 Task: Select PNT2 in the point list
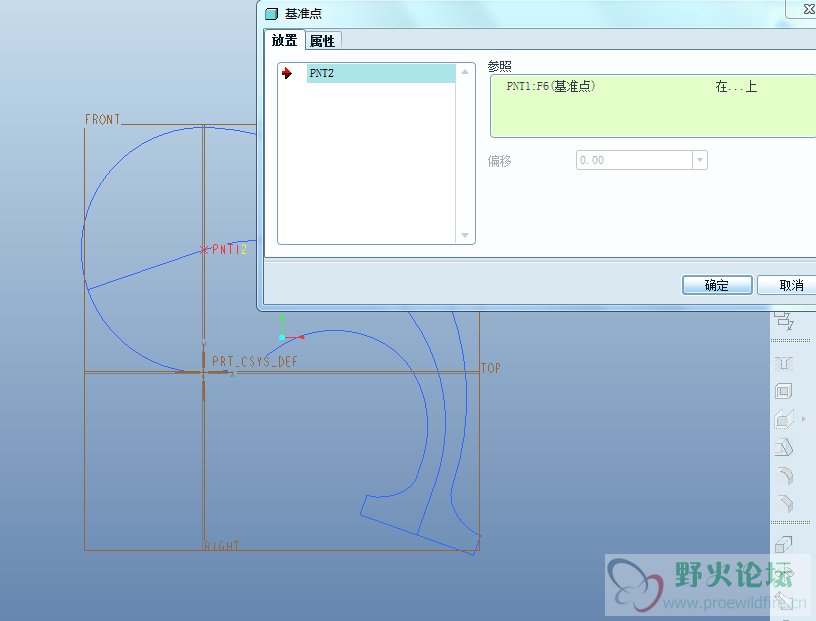(x=381, y=73)
